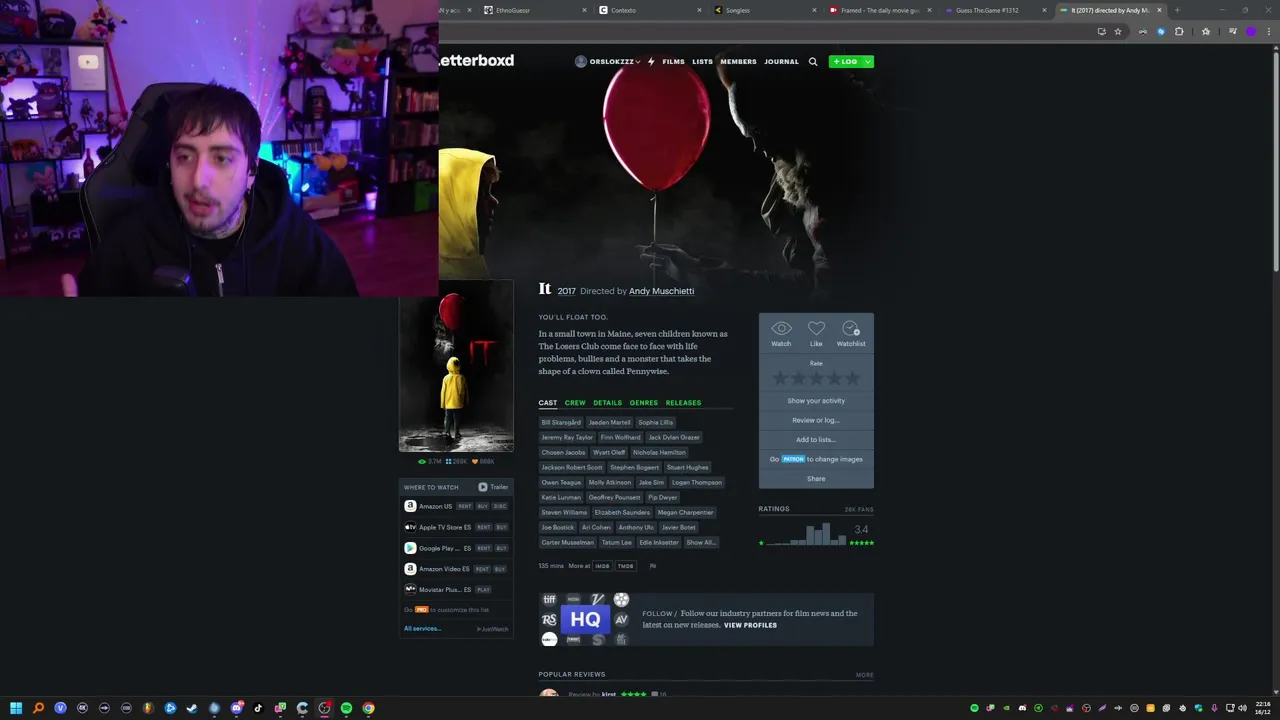This screenshot has height=720, width=1280.
Task: Click the Spotify taskbar icon
Action: pyautogui.click(x=346, y=708)
